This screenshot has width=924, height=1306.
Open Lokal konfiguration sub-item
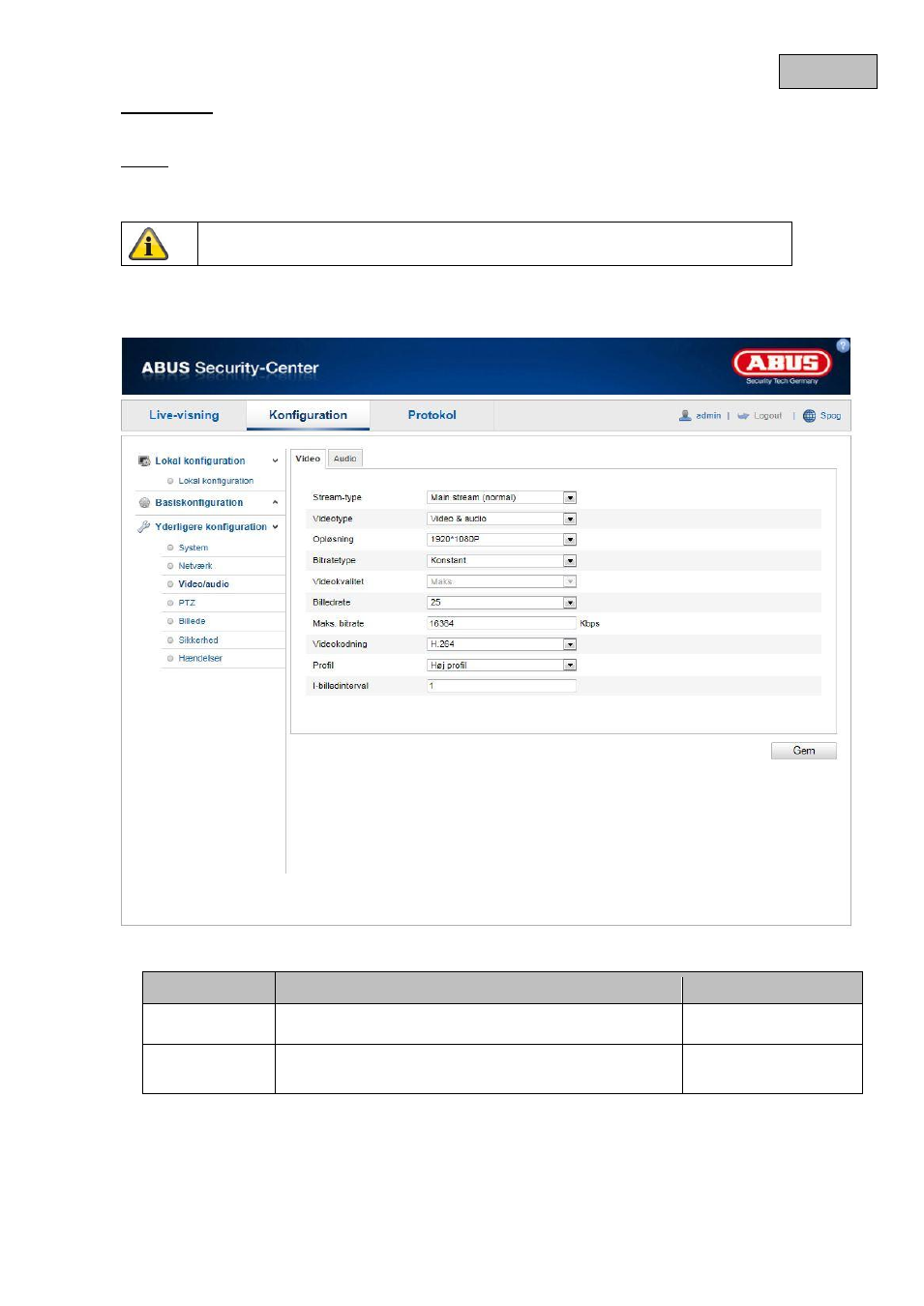click(x=216, y=481)
